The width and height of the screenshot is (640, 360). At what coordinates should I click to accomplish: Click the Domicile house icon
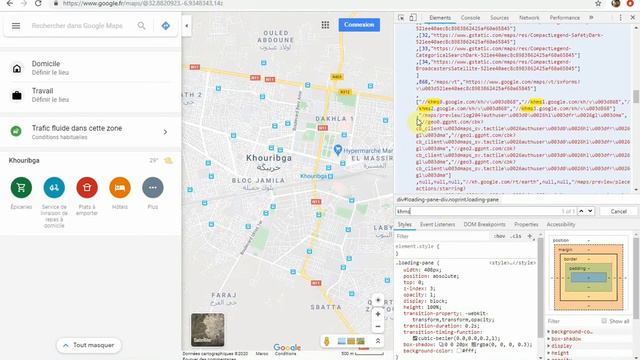pyautogui.click(x=17, y=68)
